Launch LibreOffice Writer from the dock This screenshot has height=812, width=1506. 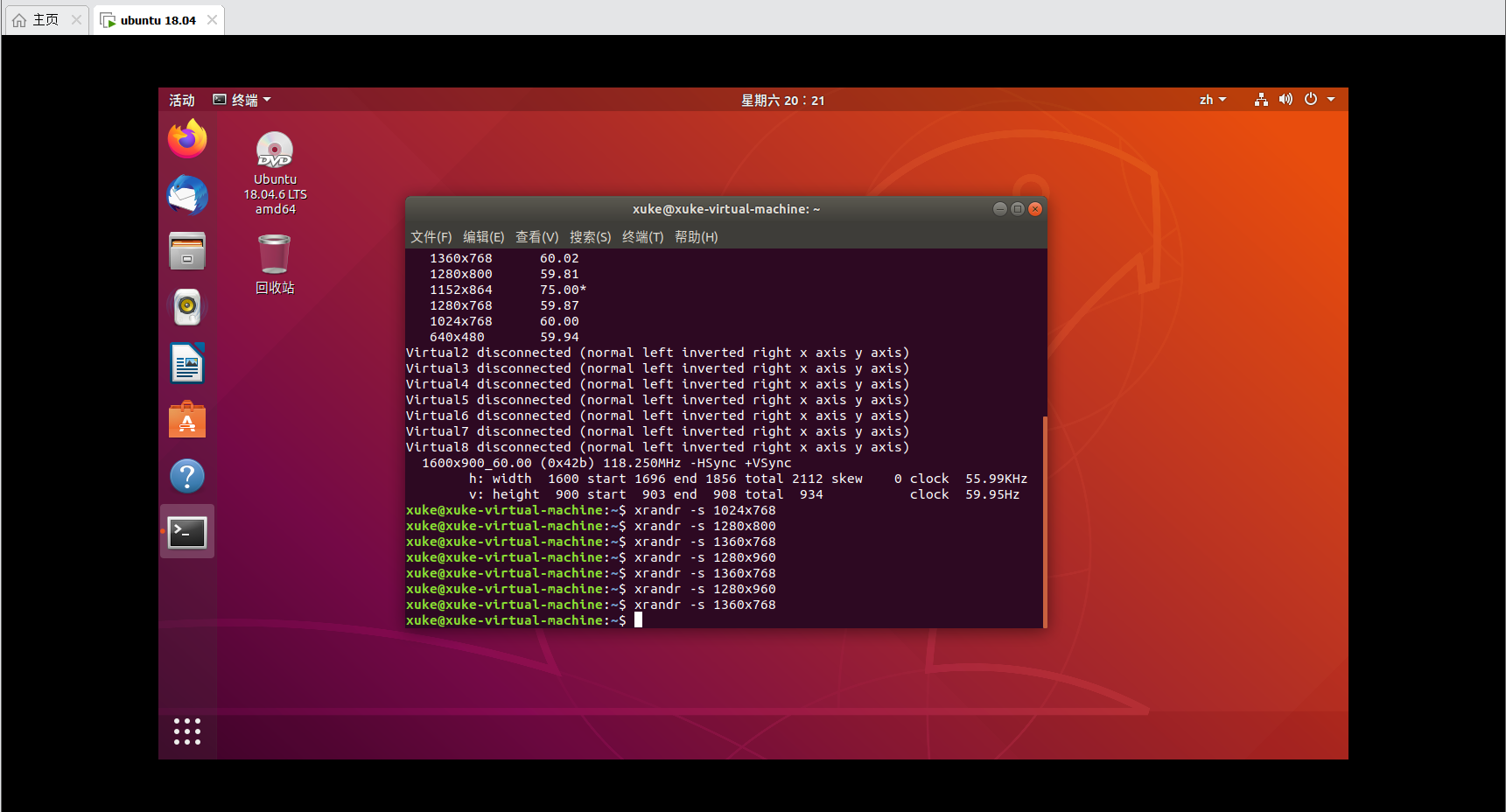[186, 362]
